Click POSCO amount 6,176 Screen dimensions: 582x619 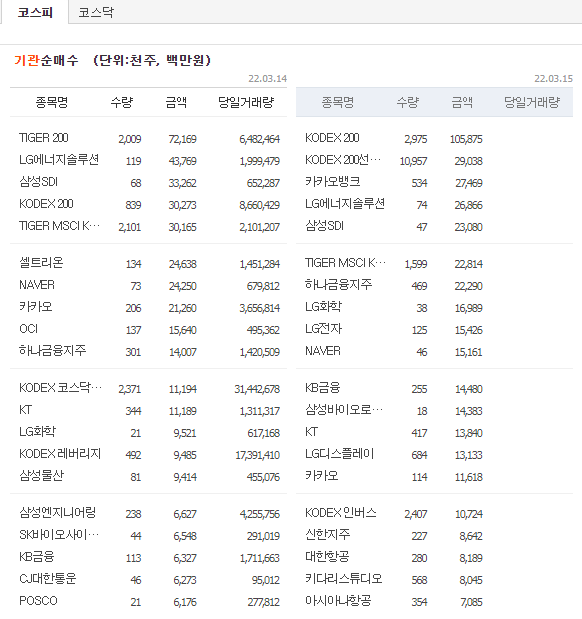coord(185,602)
